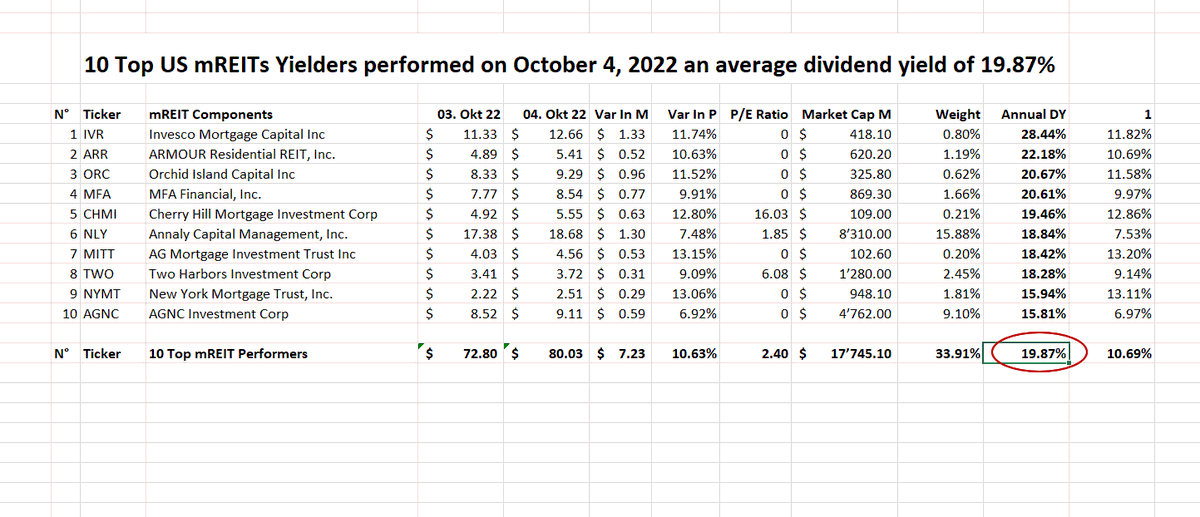Click the 'Ticker' header in the top row
1200x517 pixels.
click(101, 115)
